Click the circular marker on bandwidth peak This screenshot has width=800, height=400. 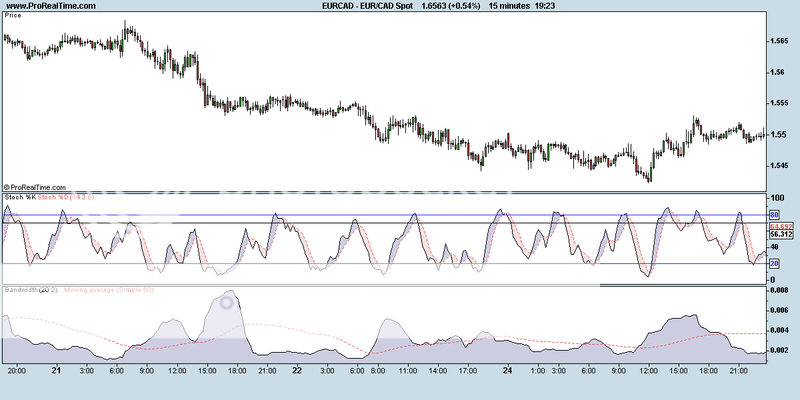click(228, 302)
